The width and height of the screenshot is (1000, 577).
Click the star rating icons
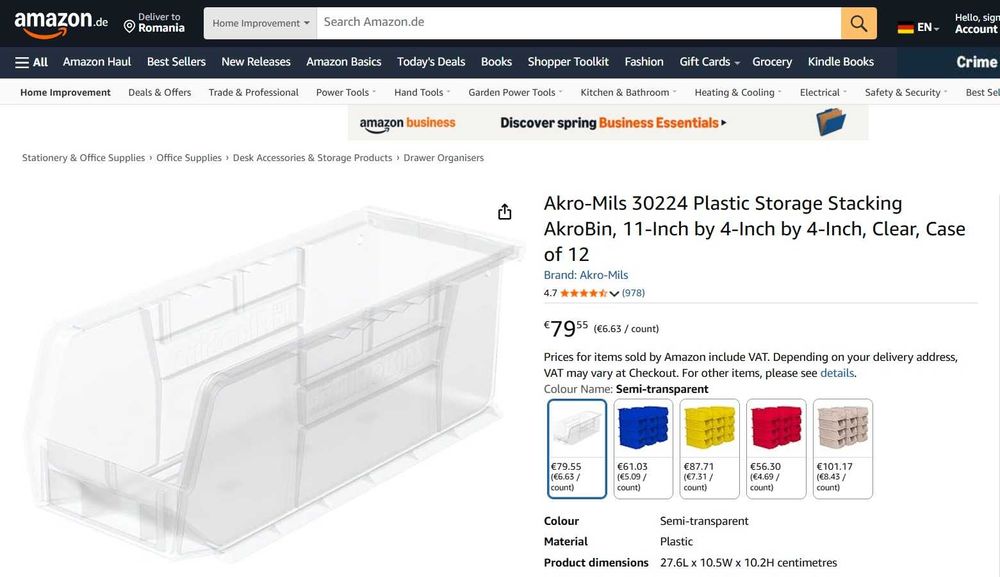pos(584,293)
